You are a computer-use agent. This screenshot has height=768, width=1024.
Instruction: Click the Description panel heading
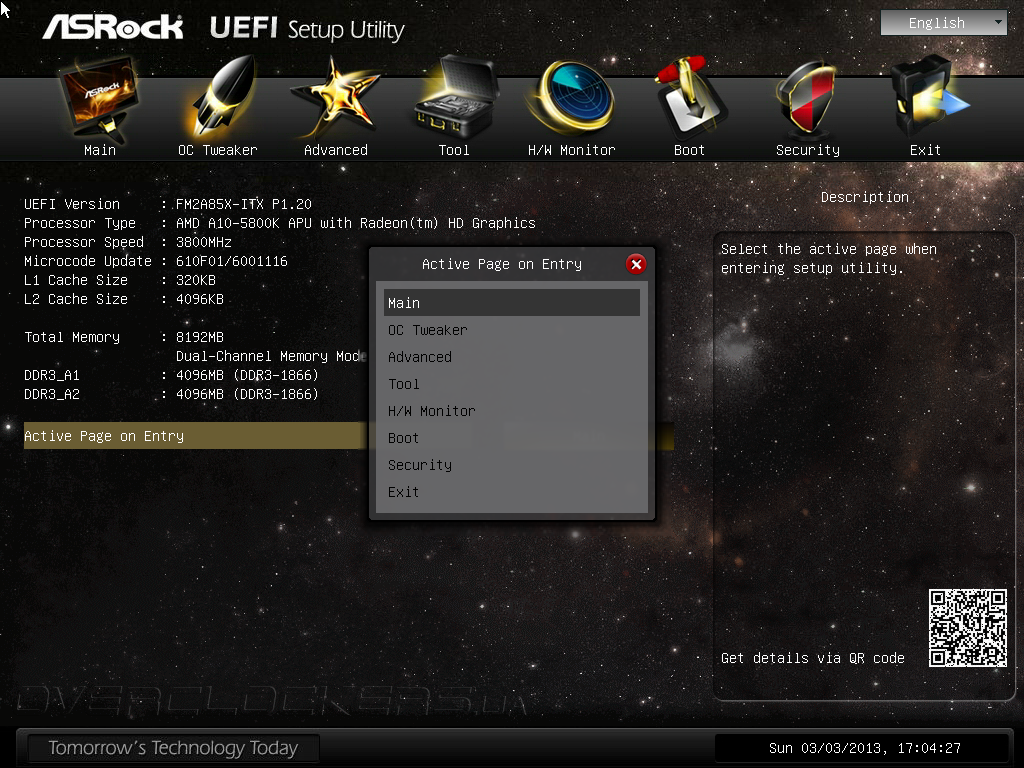point(865,197)
